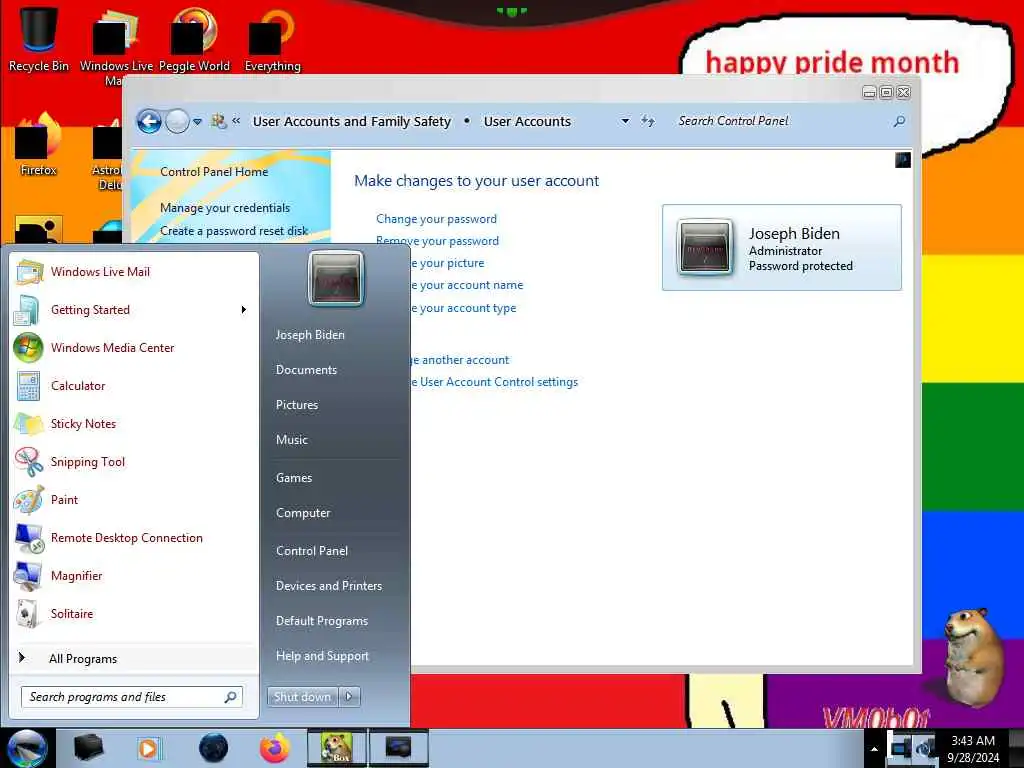Click the Joseph Biden account picture
The height and width of the screenshot is (768, 1024).
coord(705,248)
